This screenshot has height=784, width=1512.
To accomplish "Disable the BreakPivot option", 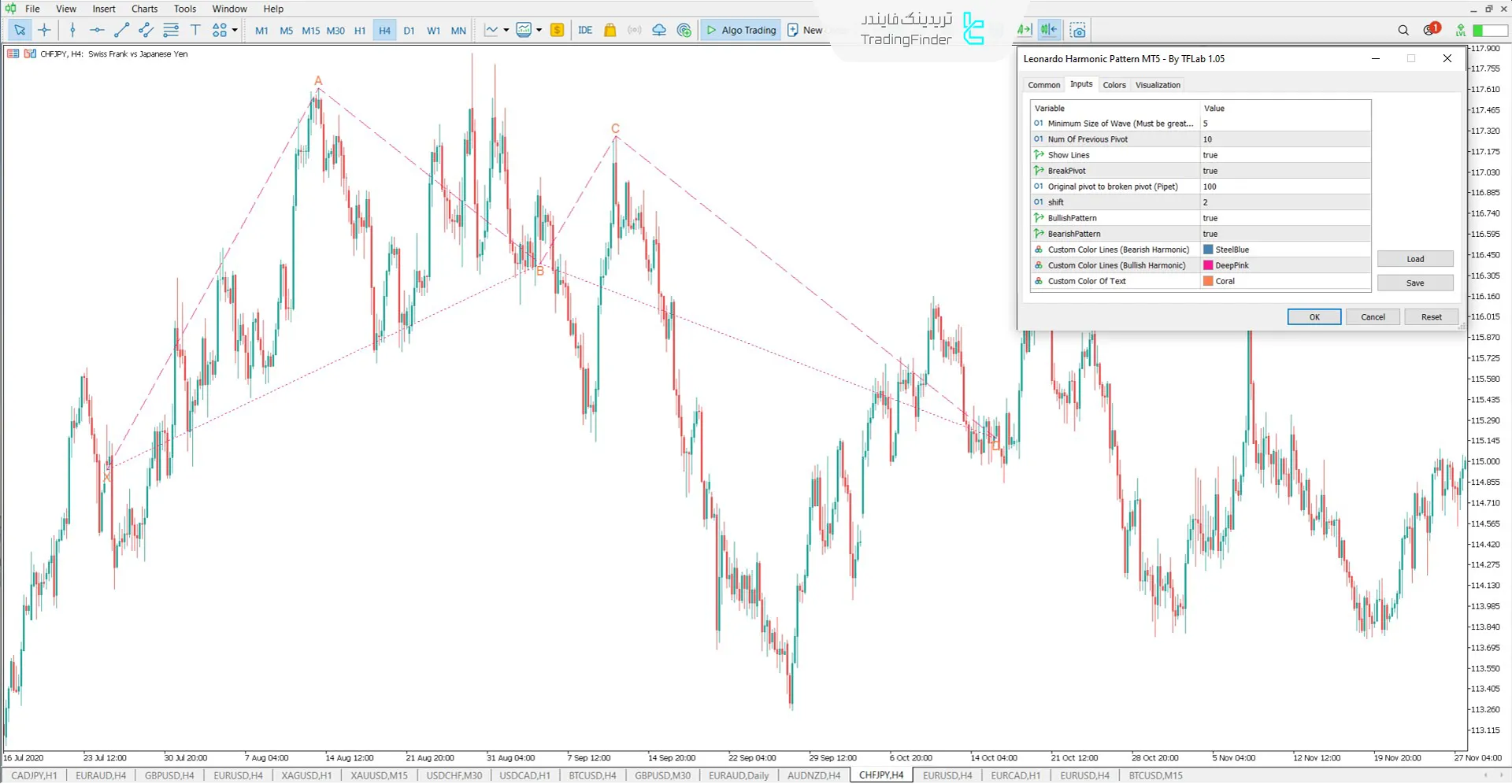I will click(x=1284, y=170).
